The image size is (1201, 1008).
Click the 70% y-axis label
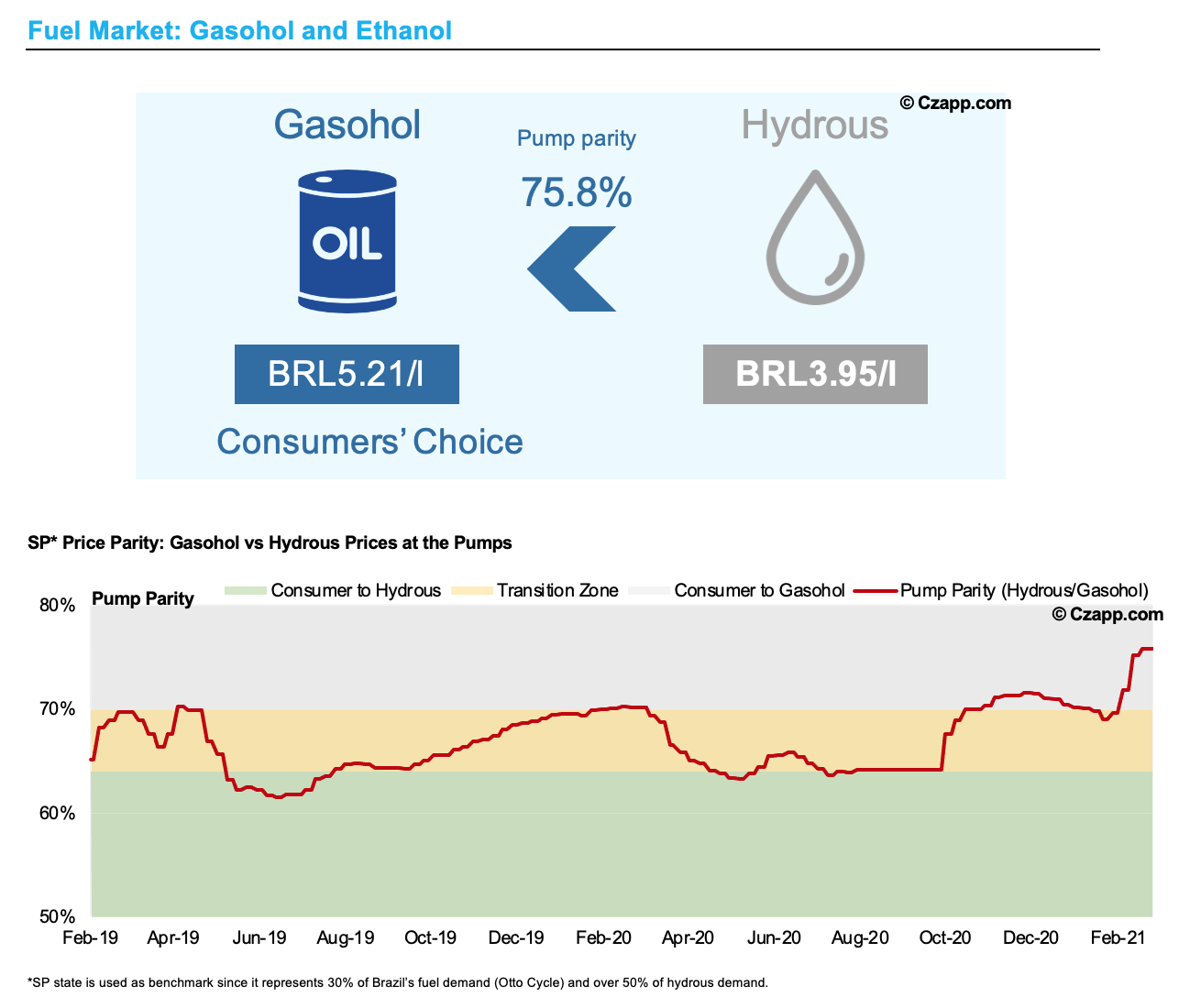tap(57, 709)
